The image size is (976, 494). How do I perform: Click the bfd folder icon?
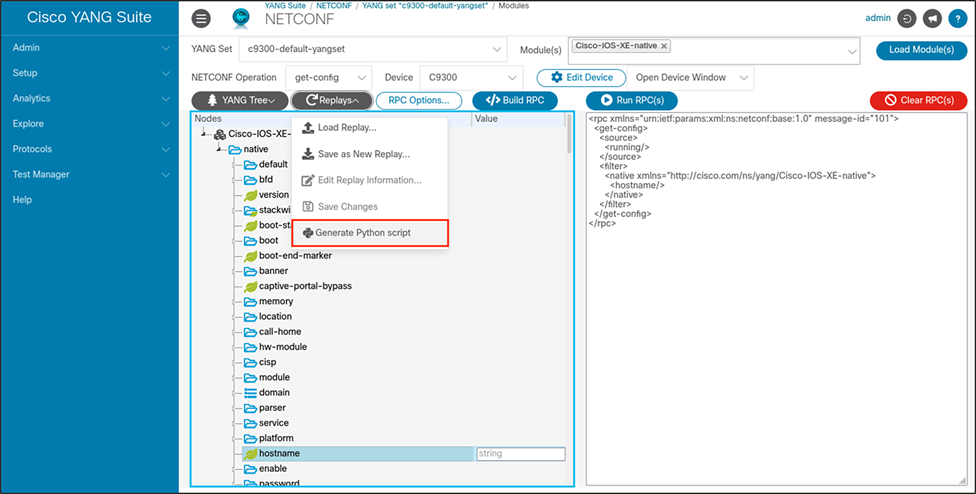[250, 180]
